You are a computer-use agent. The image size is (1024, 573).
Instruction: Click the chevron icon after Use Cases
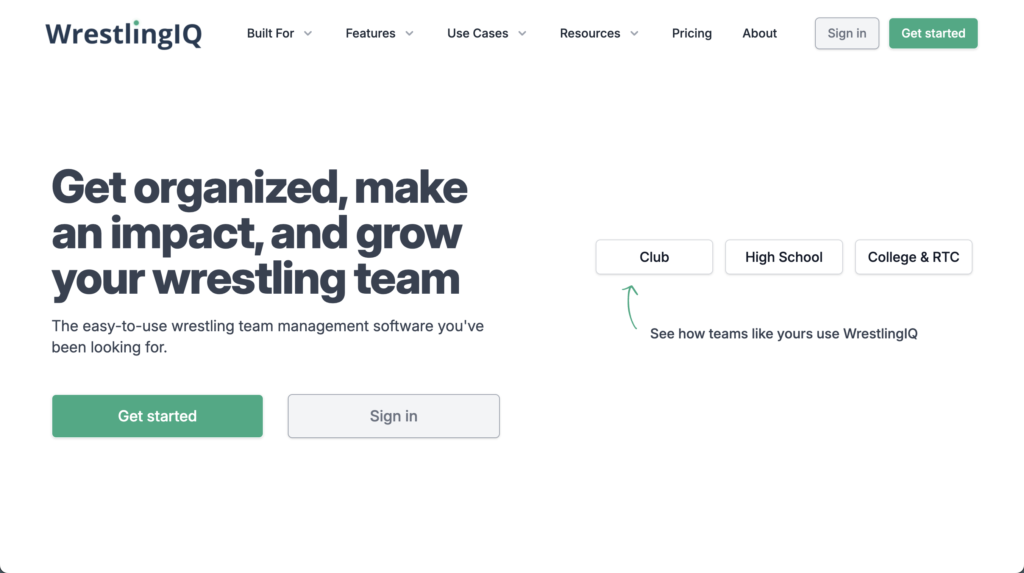point(522,34)
